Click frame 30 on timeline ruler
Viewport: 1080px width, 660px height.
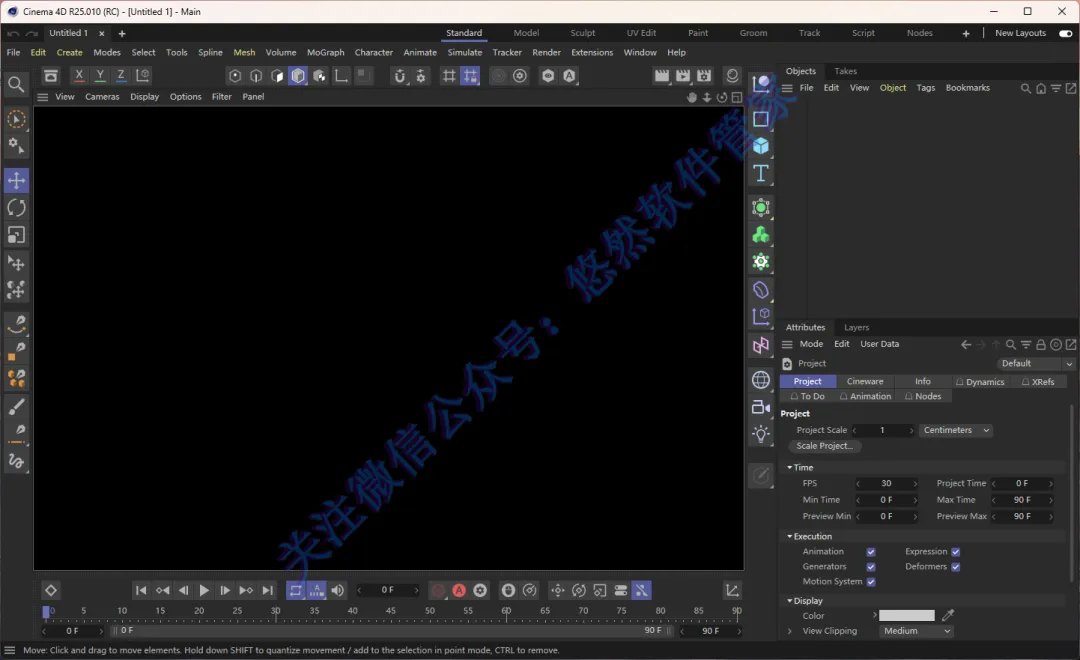click(276, 611)
